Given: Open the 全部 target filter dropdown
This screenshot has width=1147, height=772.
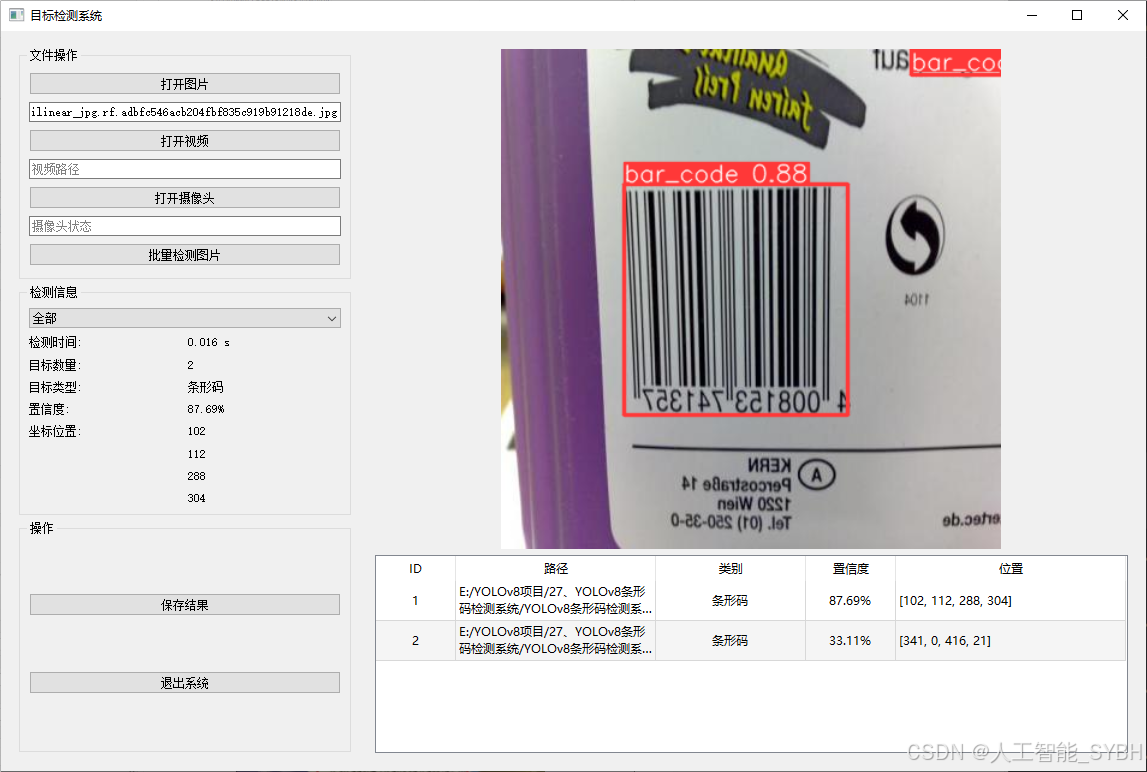Looking at the screenshot, I should 184,318.
